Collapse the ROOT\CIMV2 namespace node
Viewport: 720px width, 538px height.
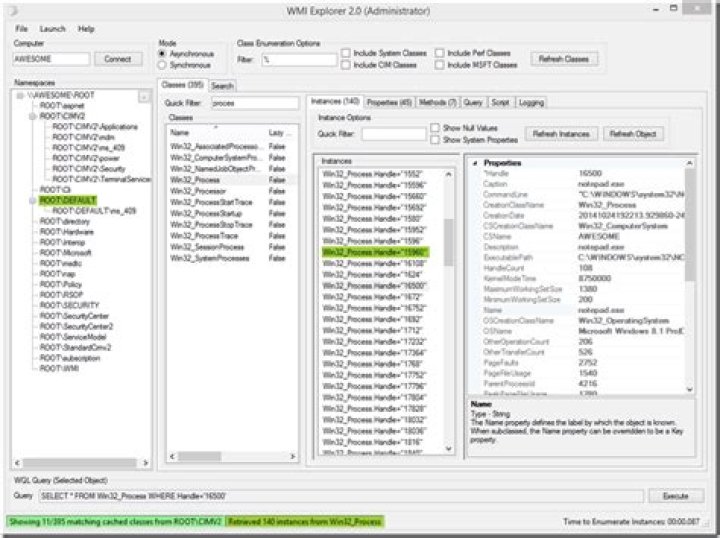[x=33, y=117]
